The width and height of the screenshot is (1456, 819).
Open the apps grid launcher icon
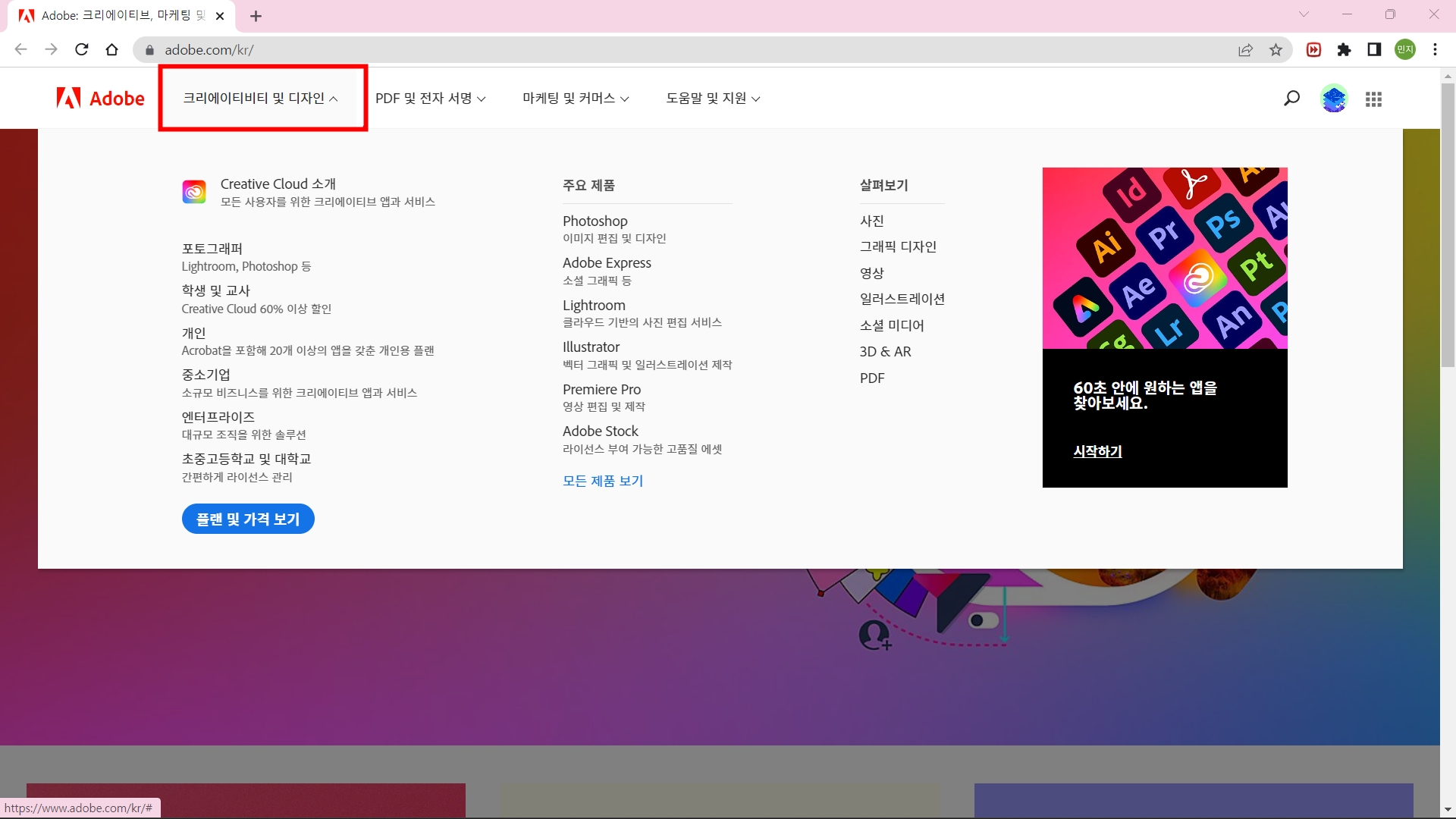[1373, 99]
